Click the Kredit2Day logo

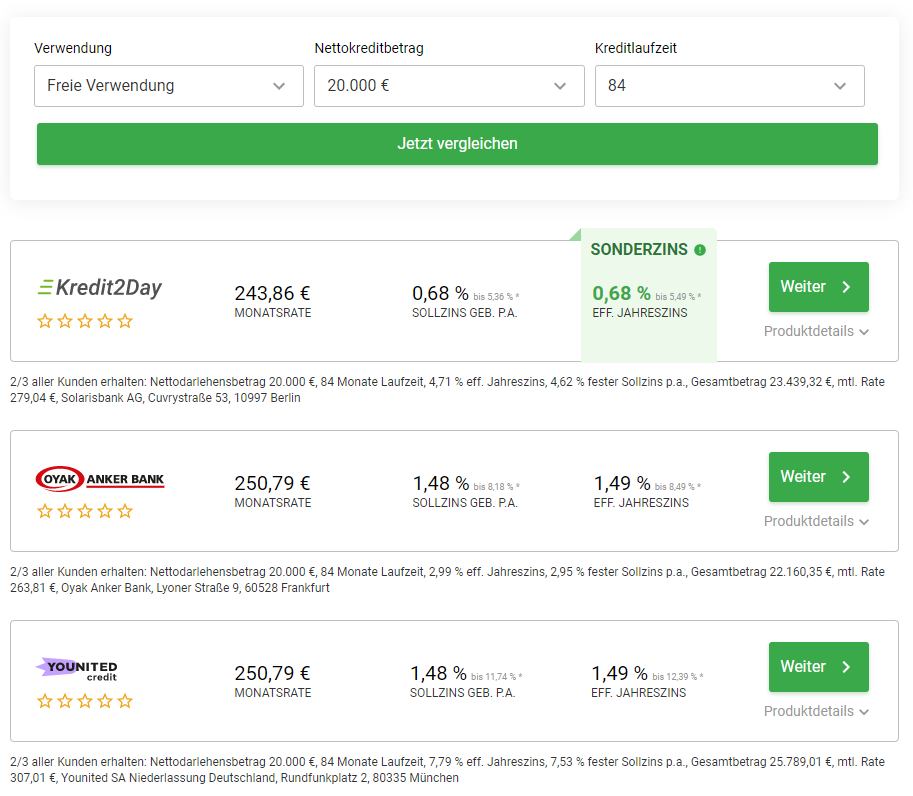pos(99,288)
